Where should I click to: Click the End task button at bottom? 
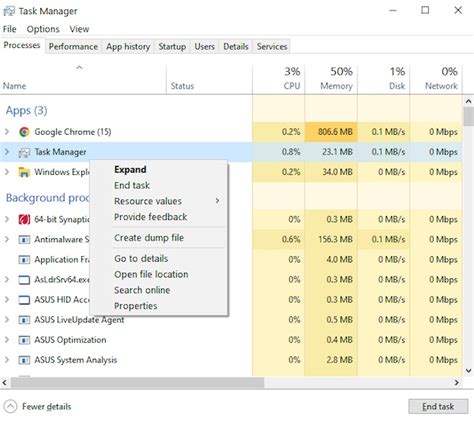[438, 406]
